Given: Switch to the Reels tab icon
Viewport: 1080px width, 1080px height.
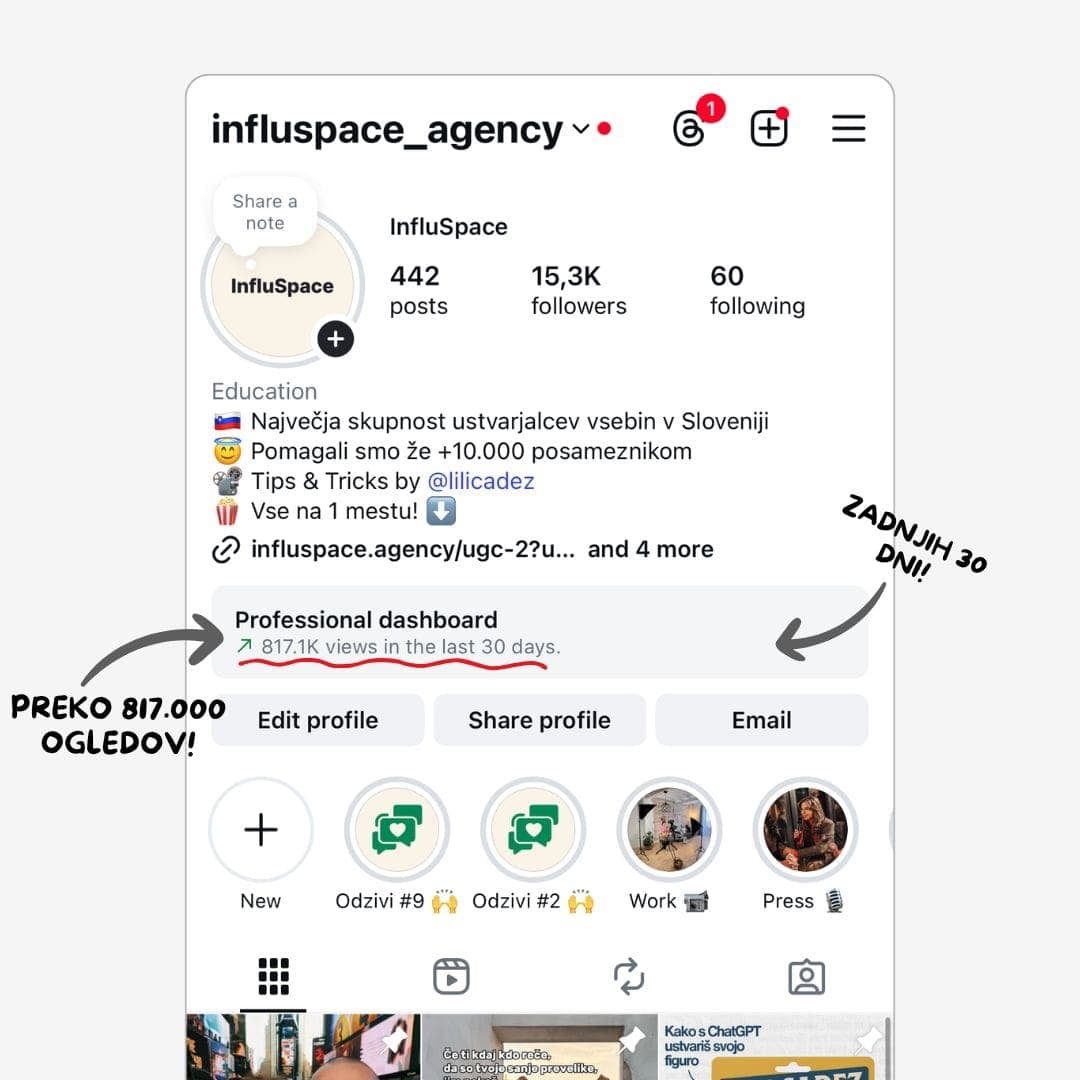Looking at the screenshot, I should point(451,976).
